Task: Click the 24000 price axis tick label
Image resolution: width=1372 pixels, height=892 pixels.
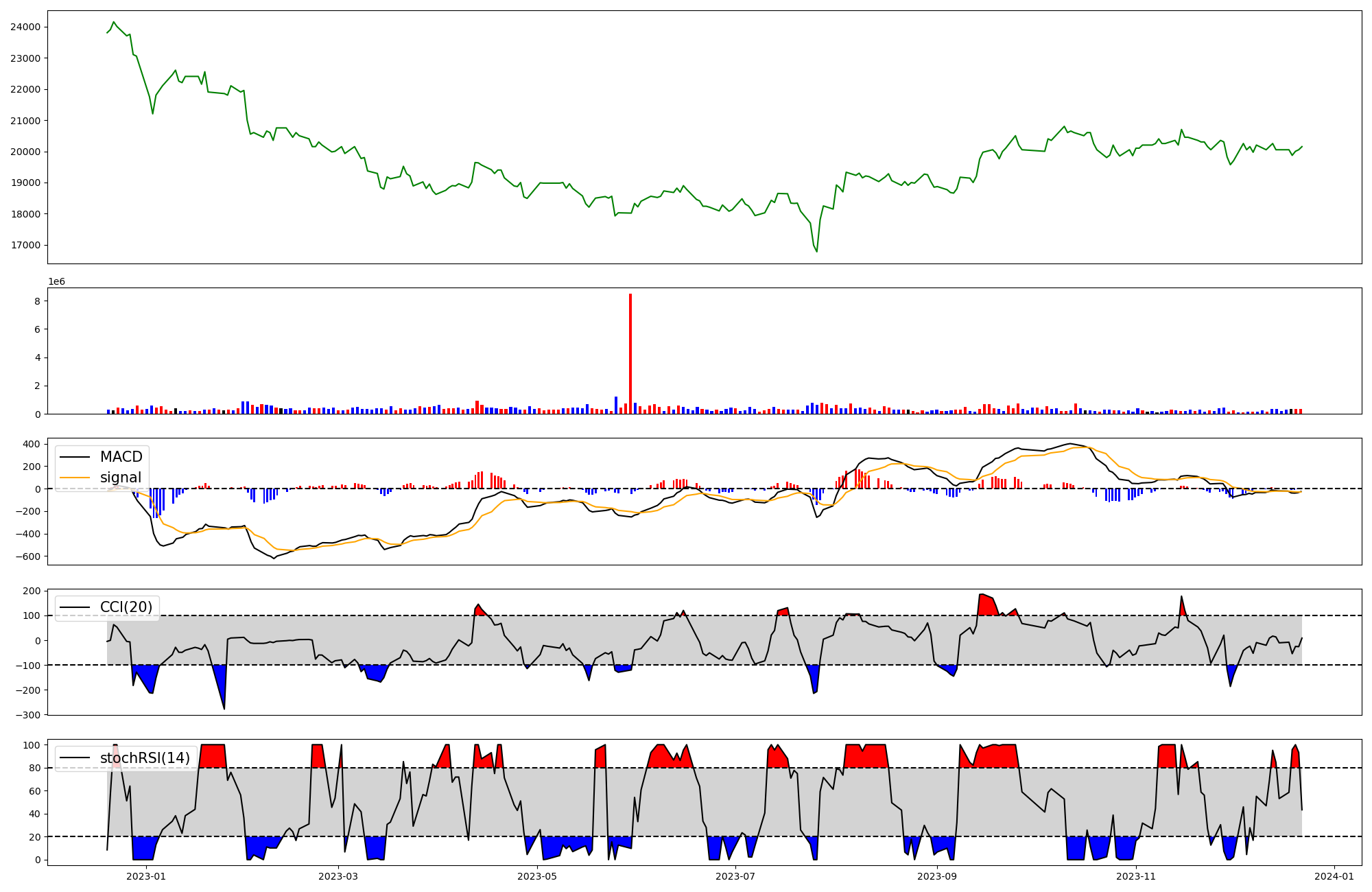Action: pos(25,27)
